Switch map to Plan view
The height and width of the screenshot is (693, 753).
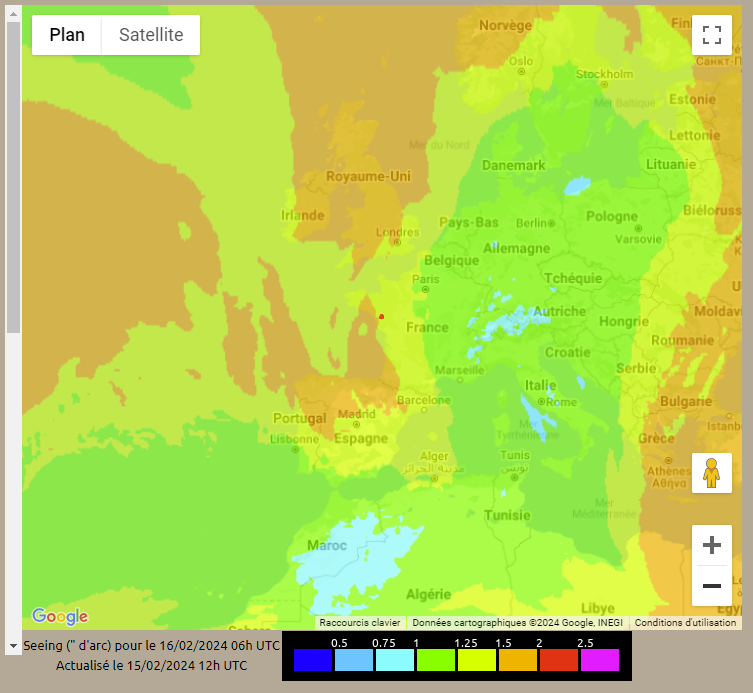pos(67,35)
